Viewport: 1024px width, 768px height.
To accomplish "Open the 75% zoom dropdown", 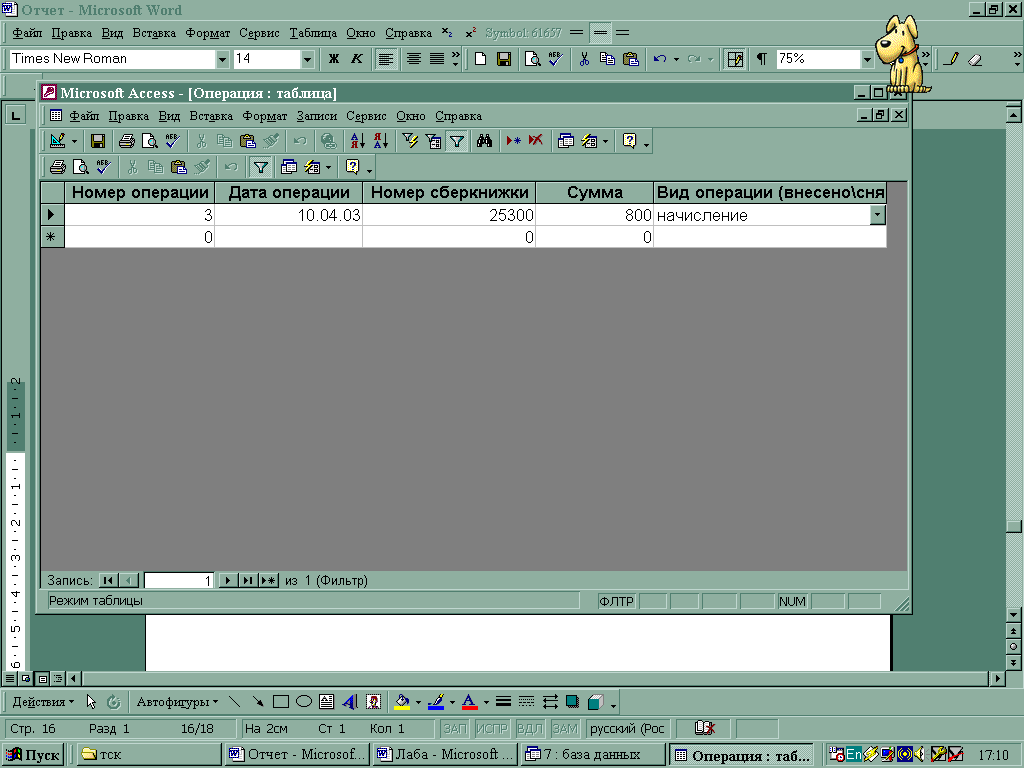I will pos(867,59).
